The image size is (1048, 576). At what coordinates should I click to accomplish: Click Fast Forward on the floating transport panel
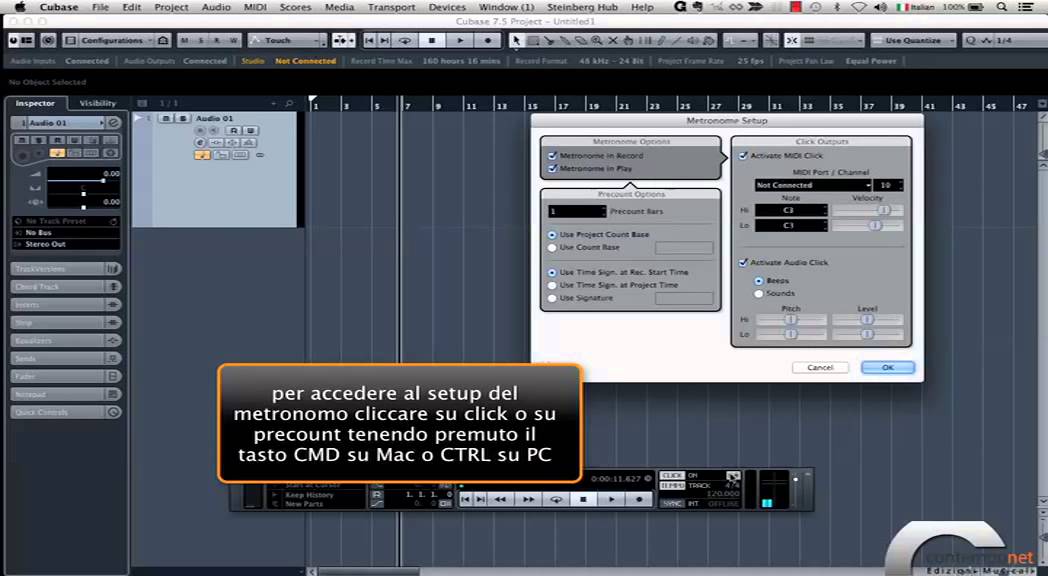(528, 499)
